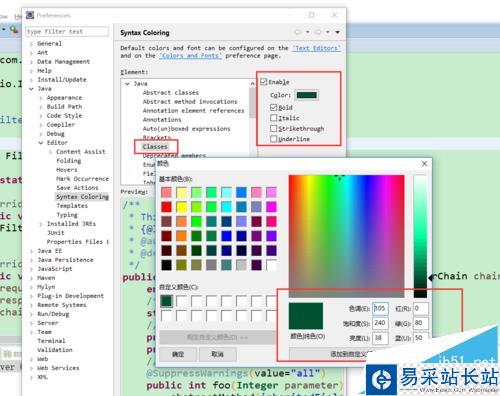The image size is (500, 396).
Task: Open Mark Occurrences page
Action: click(82, 179)
